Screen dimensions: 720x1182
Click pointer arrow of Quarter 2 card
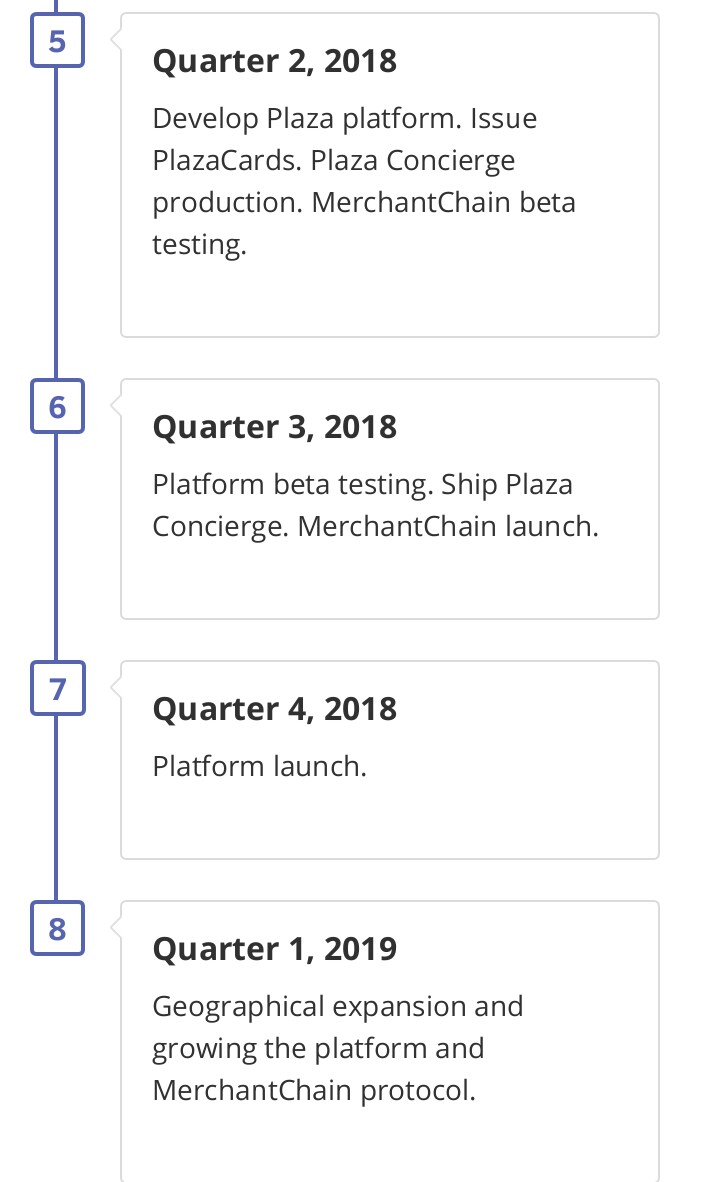(116, 39)
